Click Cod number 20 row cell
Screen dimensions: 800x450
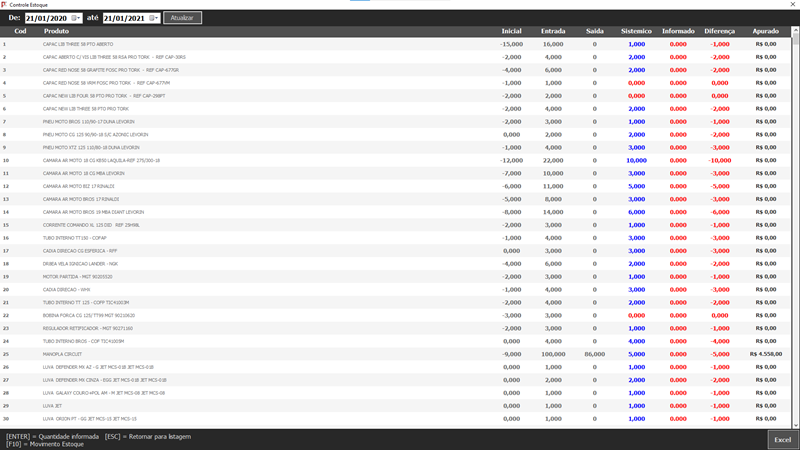point(6,290)
